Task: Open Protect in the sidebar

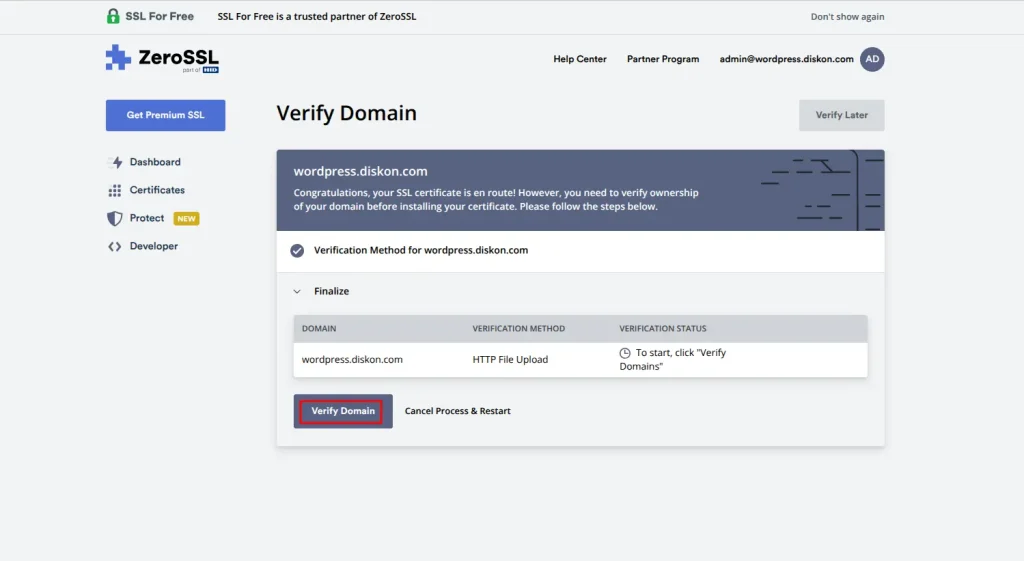Action: click(x=146, y=218)
